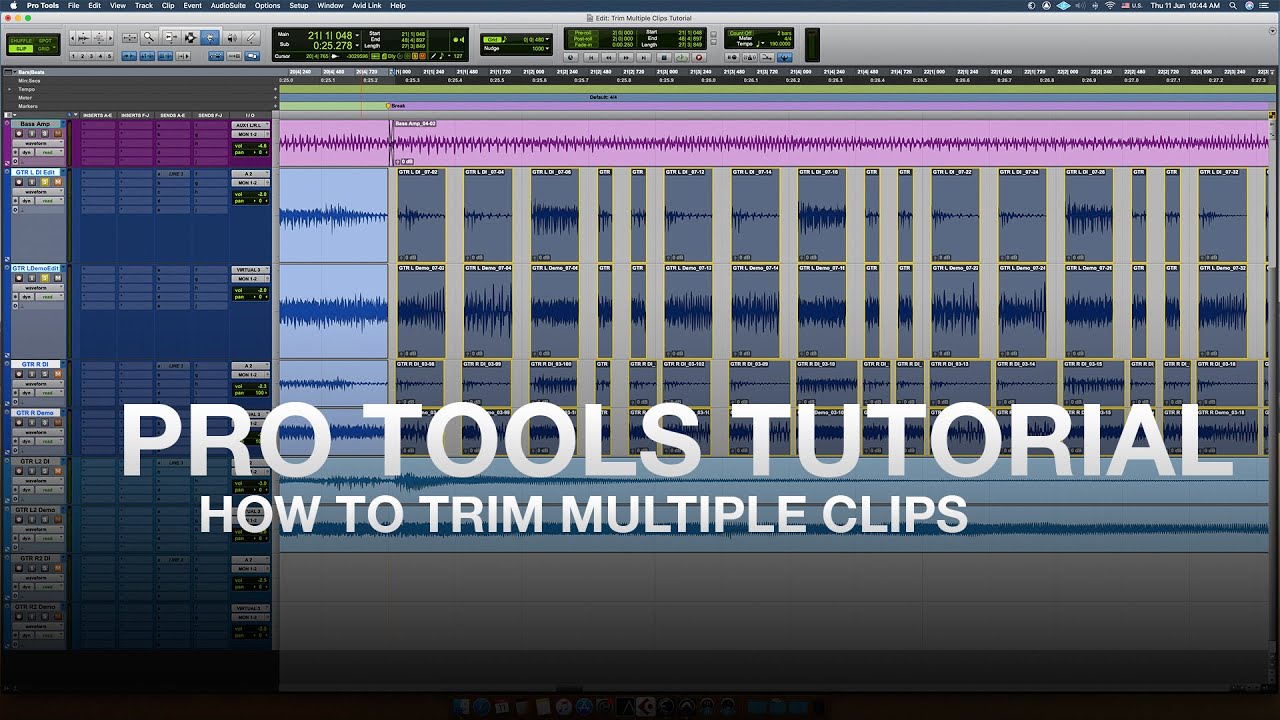Click Bass Amp volume field

(250, 146)
